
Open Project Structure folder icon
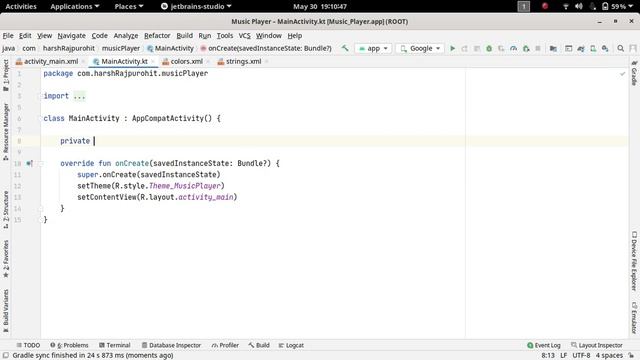pos(553,48)
